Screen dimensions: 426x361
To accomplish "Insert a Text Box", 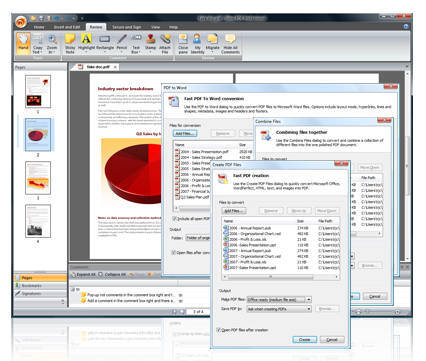I will [x=136, y=43].
